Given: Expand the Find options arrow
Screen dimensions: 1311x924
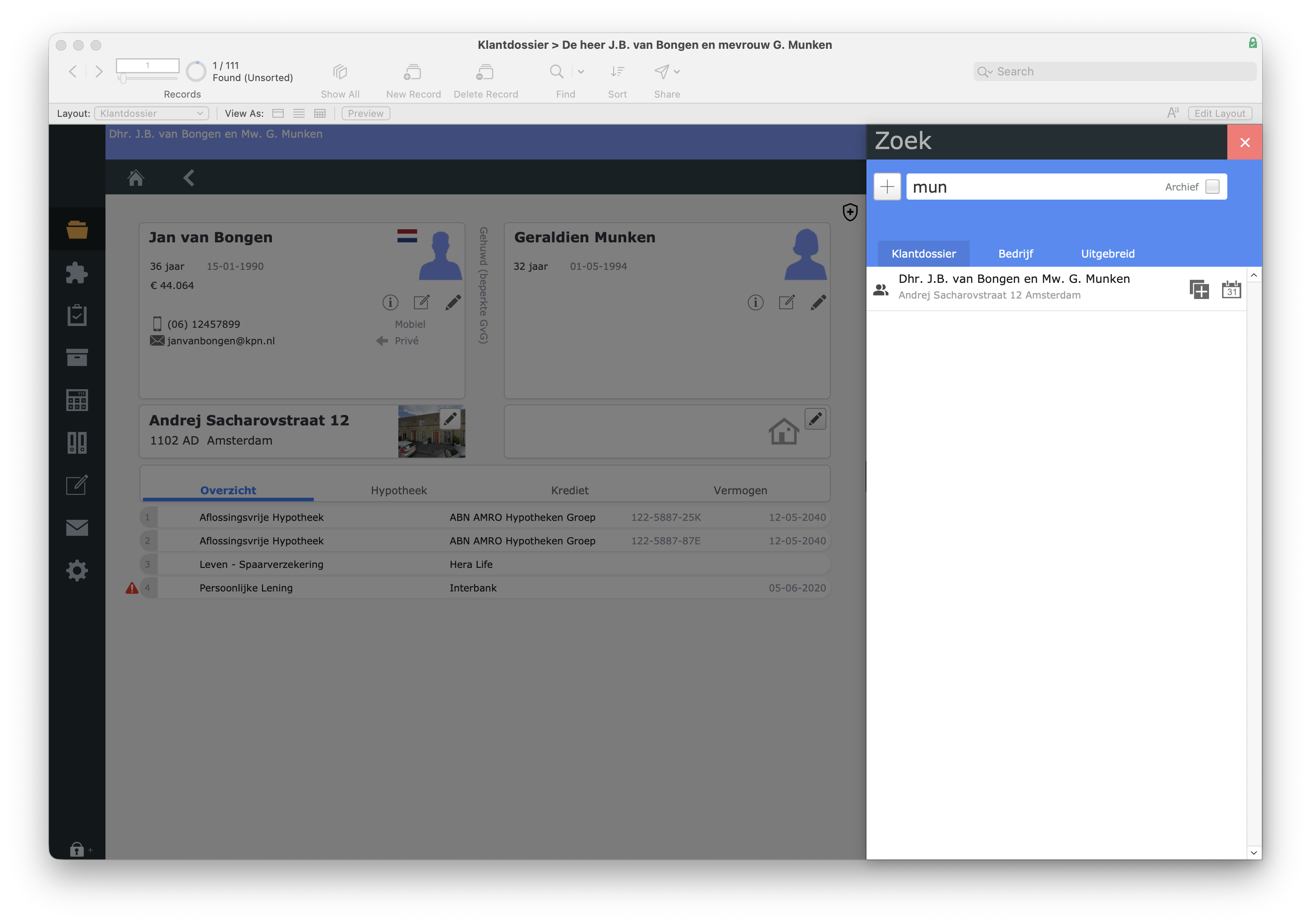Looking at the screenshot, I should click(x=581, y=72).
